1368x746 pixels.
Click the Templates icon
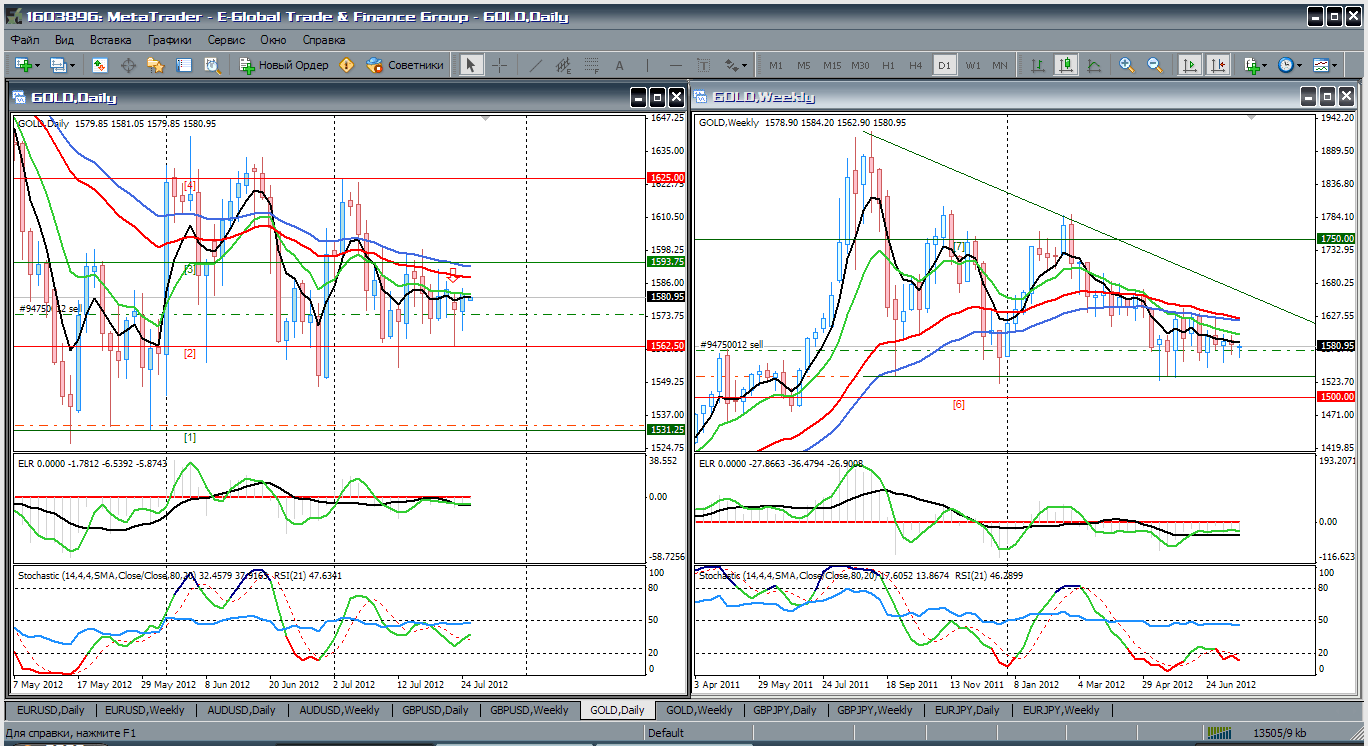(x=1321, y=65)
